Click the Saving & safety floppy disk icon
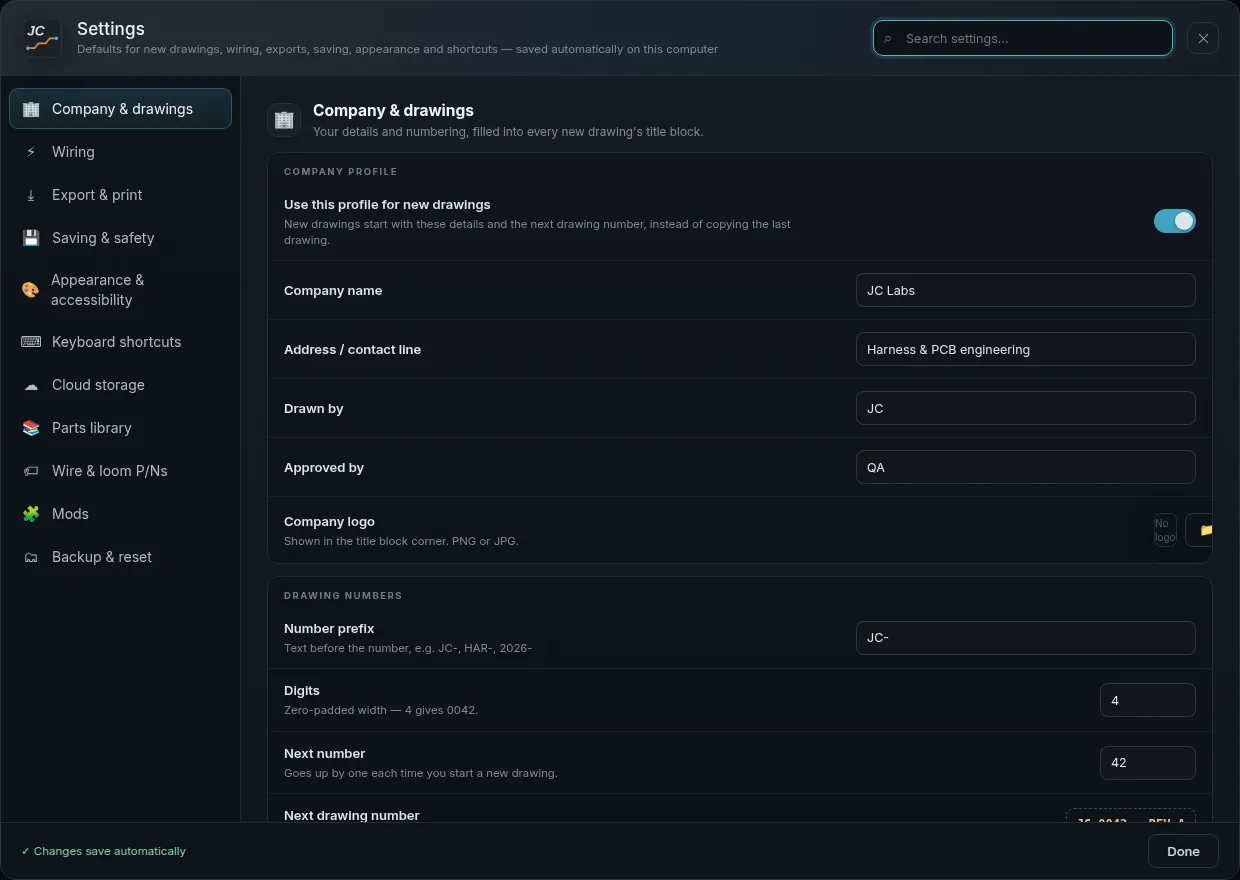Screen dimensions: 1240x880 [x=31, y=238]
